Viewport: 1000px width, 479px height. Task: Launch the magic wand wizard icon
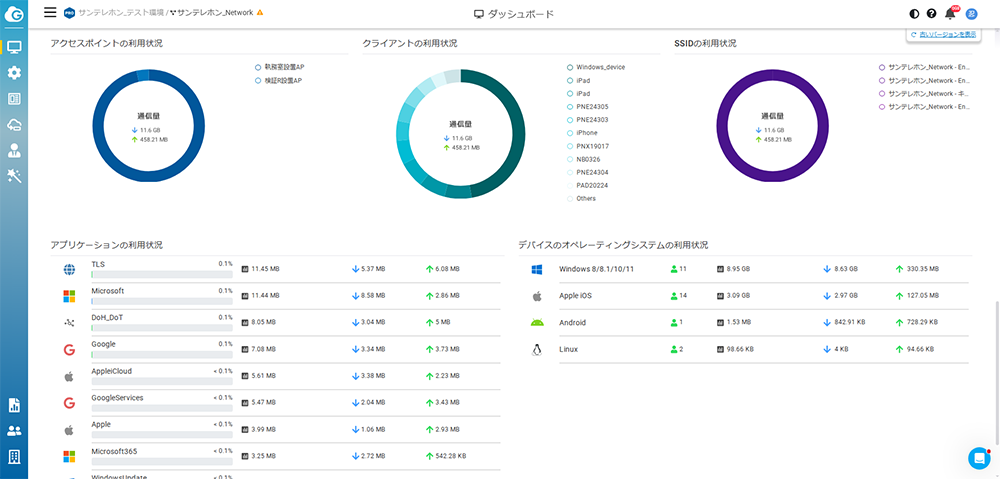tap(14, 177)
